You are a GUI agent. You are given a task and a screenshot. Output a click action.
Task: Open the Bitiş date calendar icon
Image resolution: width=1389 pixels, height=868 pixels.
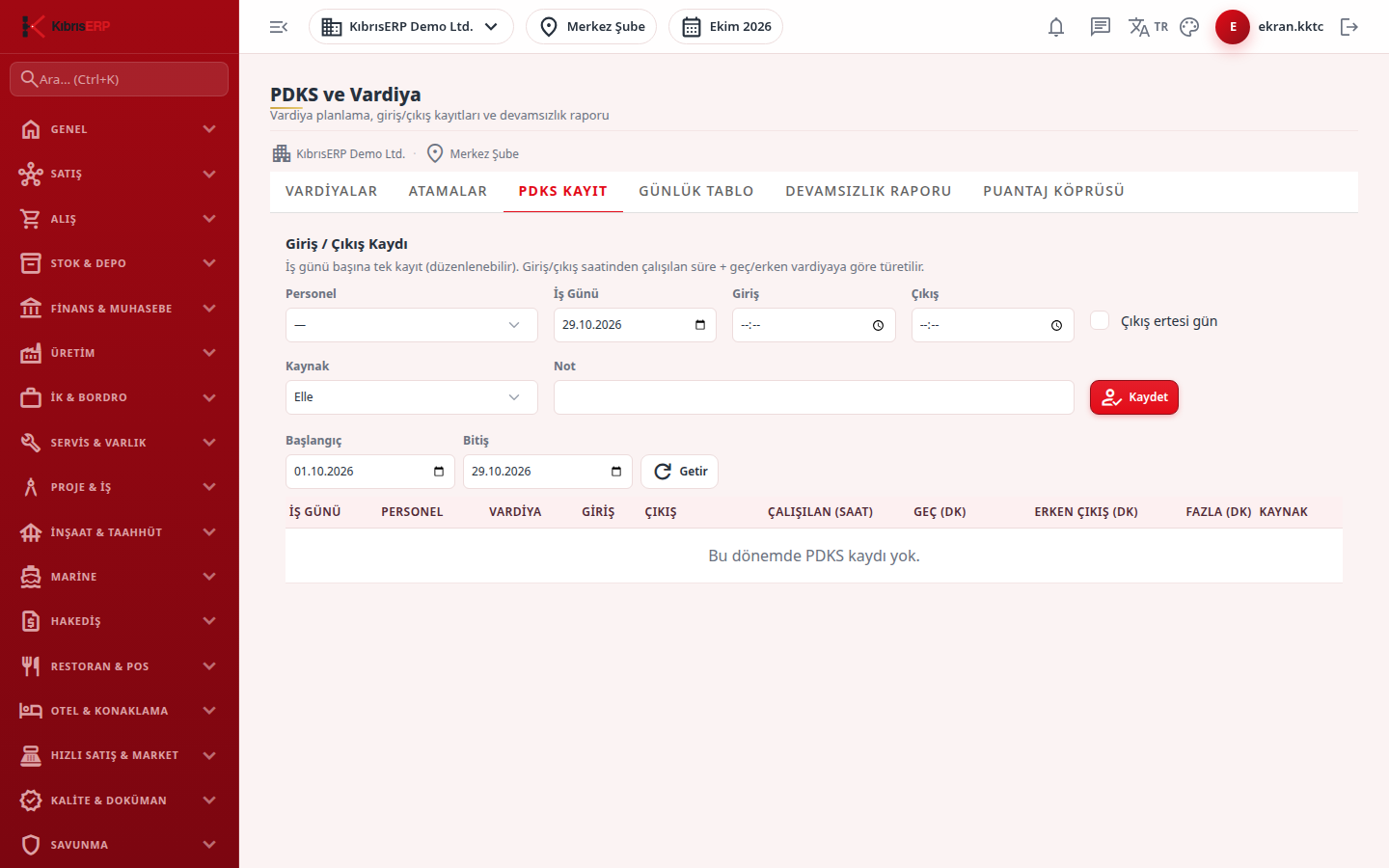coord(616,472)
